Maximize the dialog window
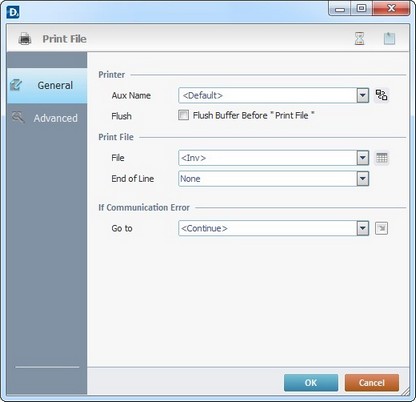Screen dimensions: 416x402 tap(361, 8)
